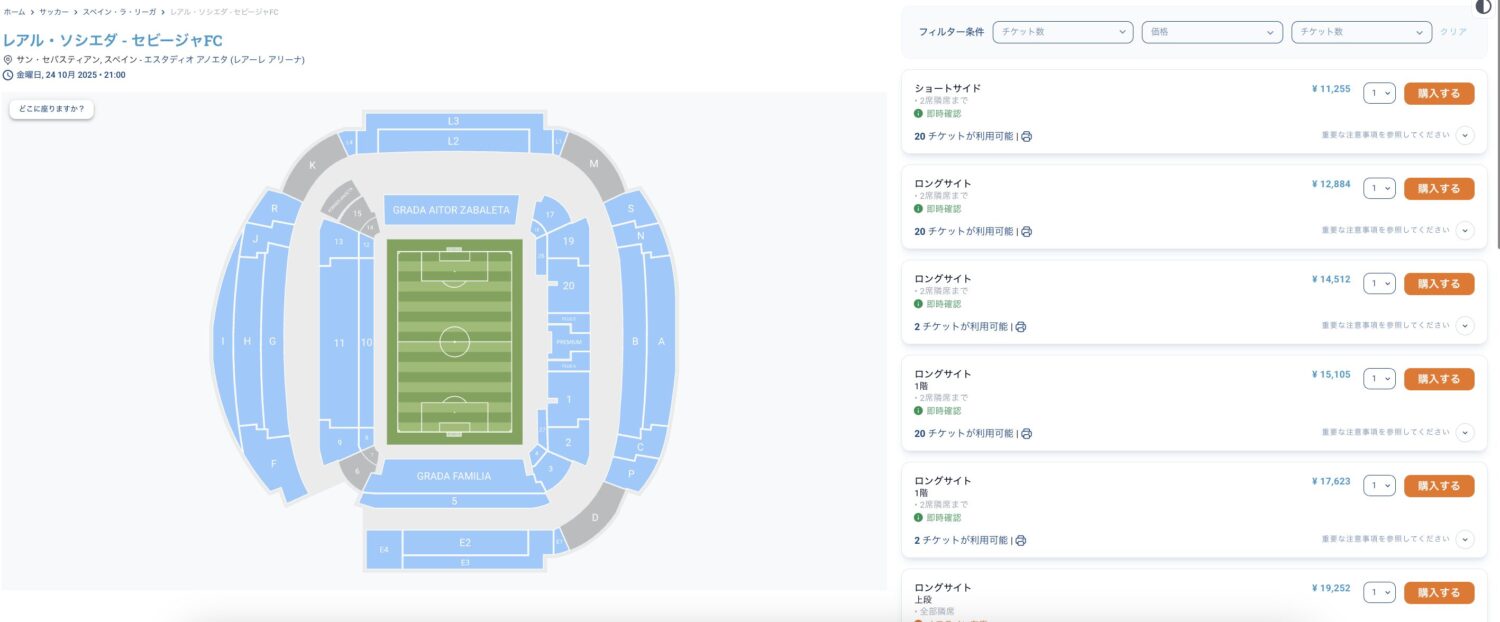Click the location pin icon beside the venue

[x=8, y=60]
